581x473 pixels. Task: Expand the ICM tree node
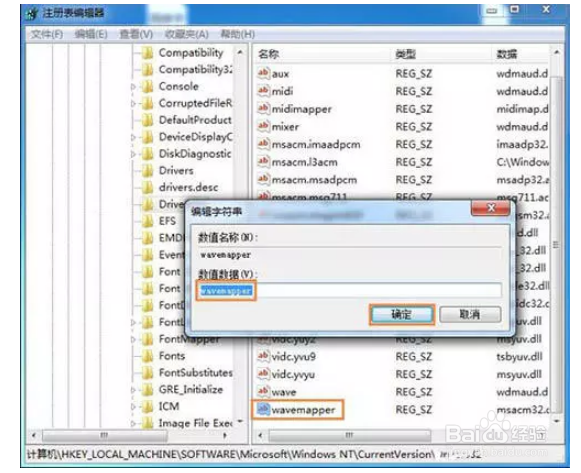pos(133,406)
